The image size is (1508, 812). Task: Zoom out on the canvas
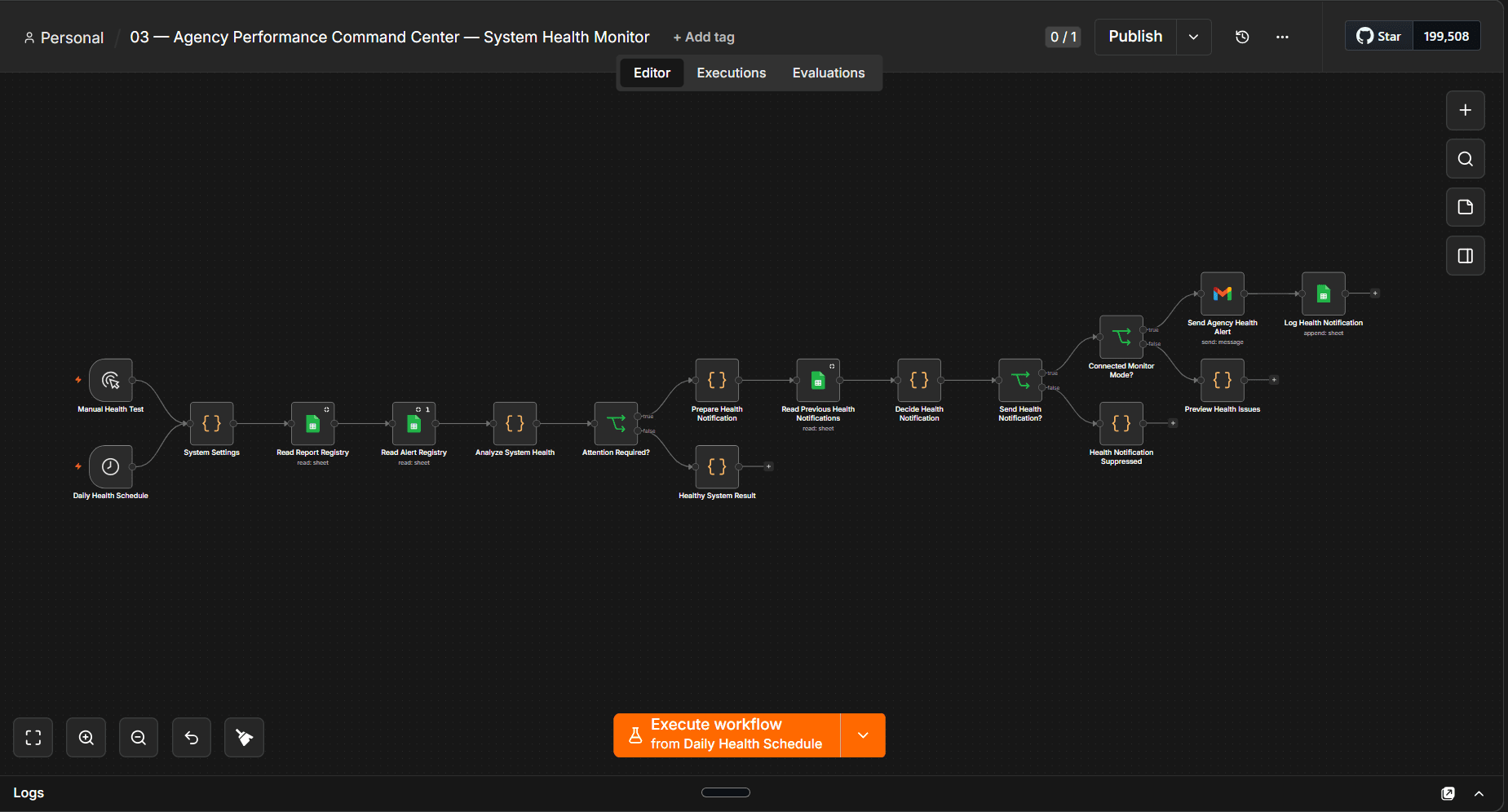(139, 738)
